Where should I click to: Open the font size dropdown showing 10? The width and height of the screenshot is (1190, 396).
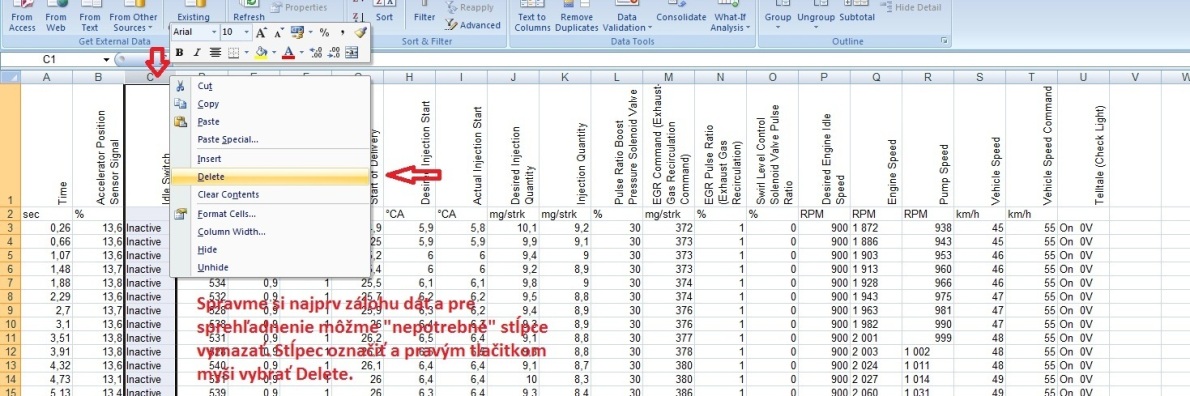point(246,32)
